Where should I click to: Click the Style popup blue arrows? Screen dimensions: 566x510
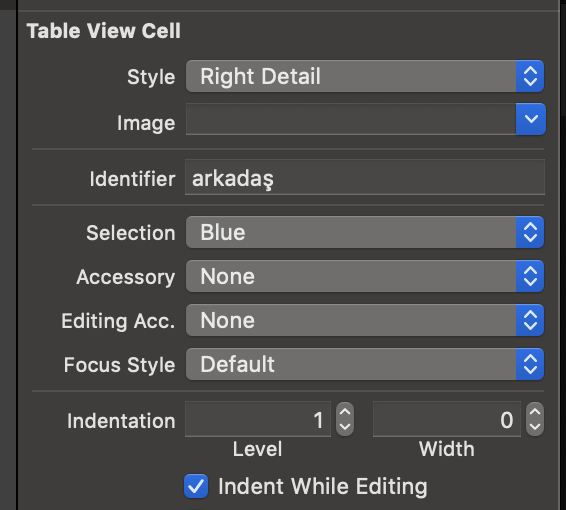tap(530, 76)
